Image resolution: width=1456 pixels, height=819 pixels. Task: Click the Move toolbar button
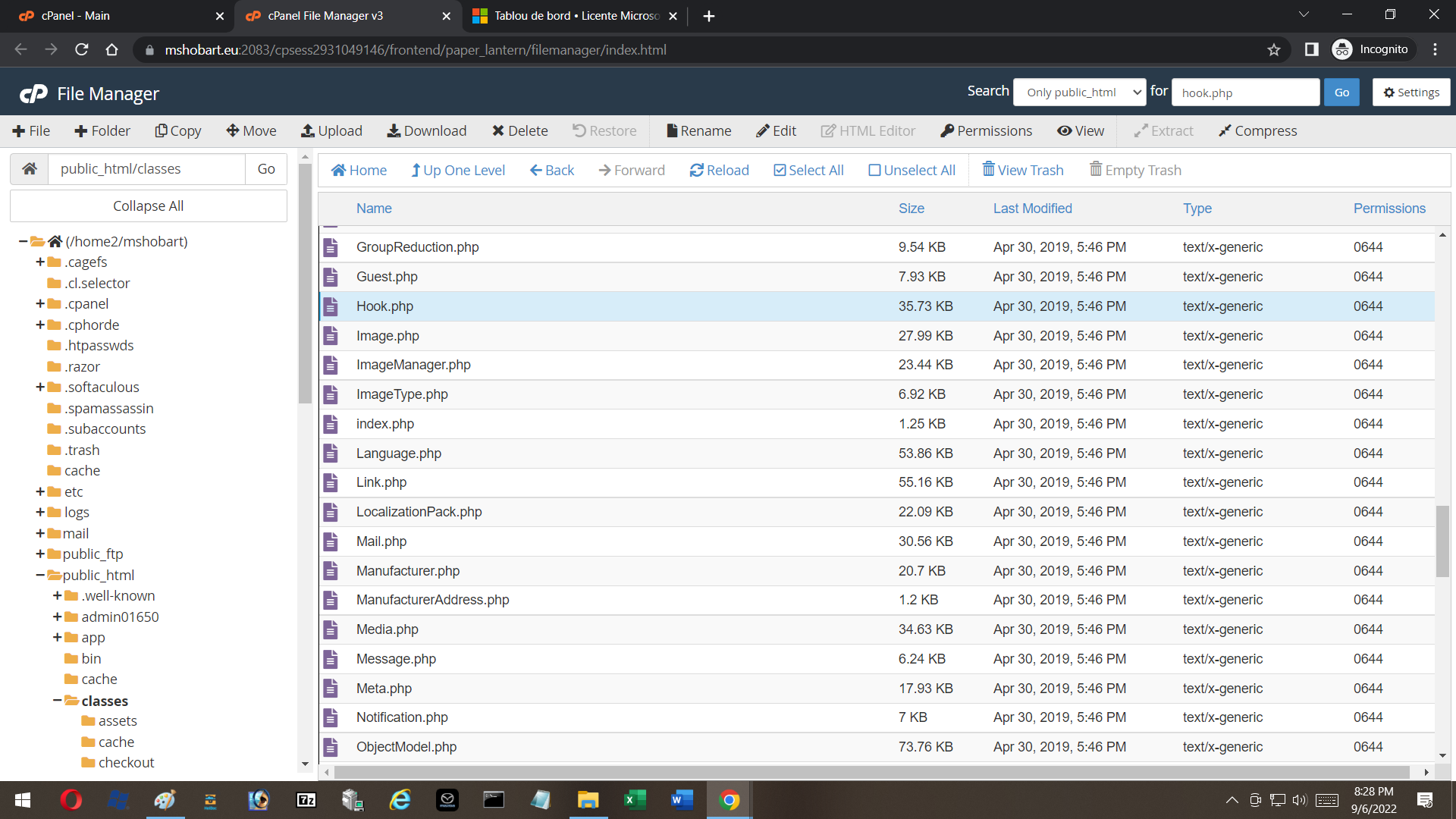pyautogui.click(x=251, y=130)
